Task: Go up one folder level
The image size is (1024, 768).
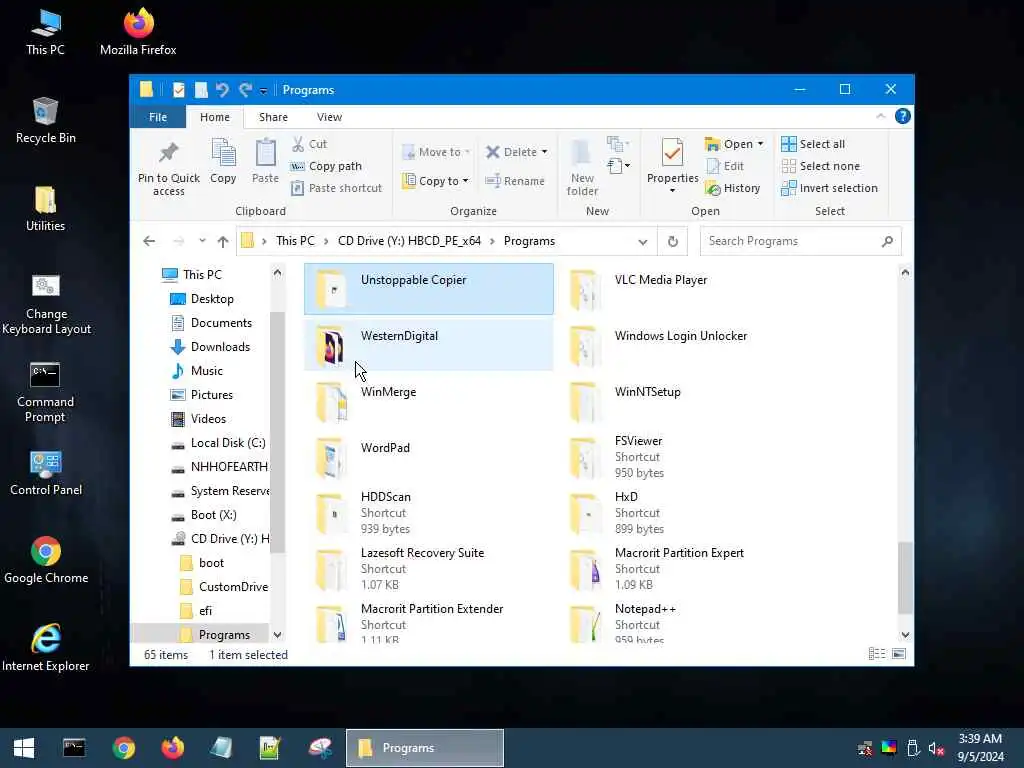Action: (x=223, y=242)
